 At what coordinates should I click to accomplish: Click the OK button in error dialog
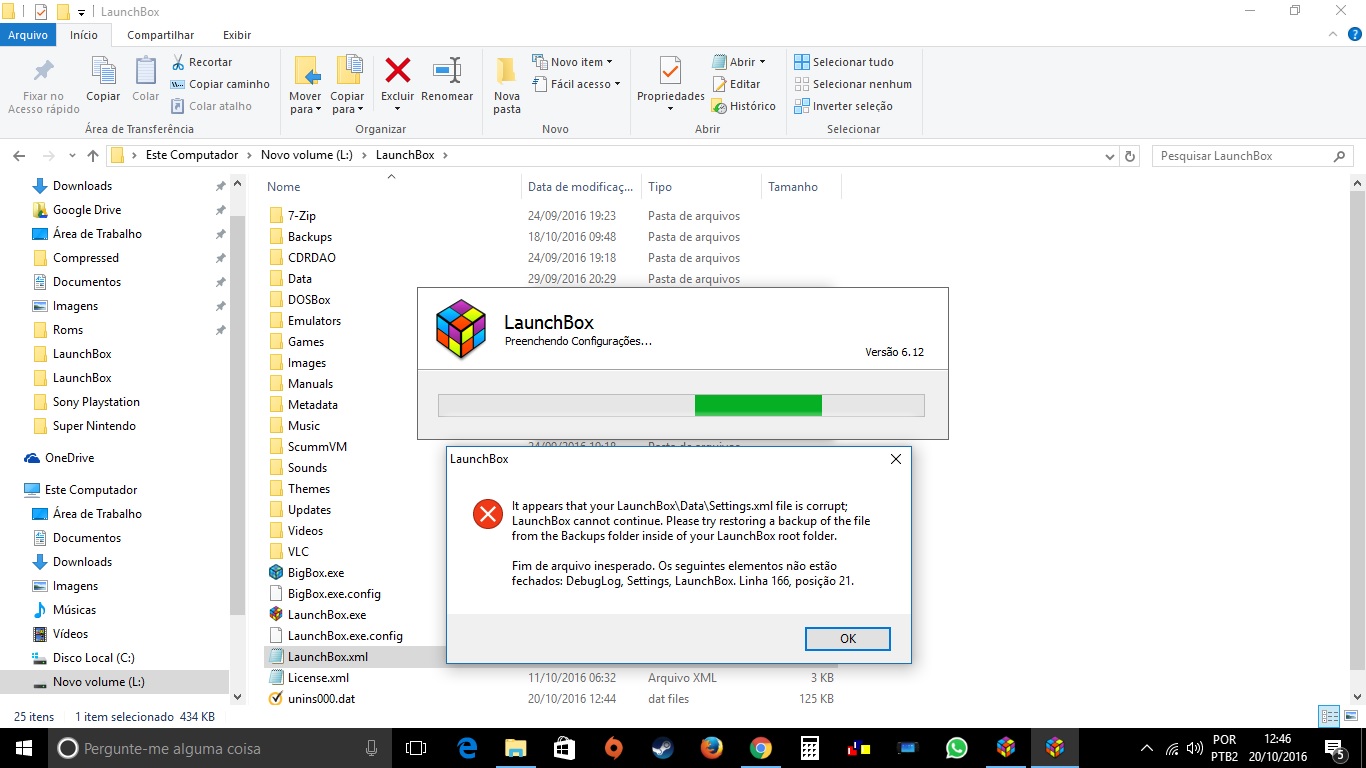(848, 639)
